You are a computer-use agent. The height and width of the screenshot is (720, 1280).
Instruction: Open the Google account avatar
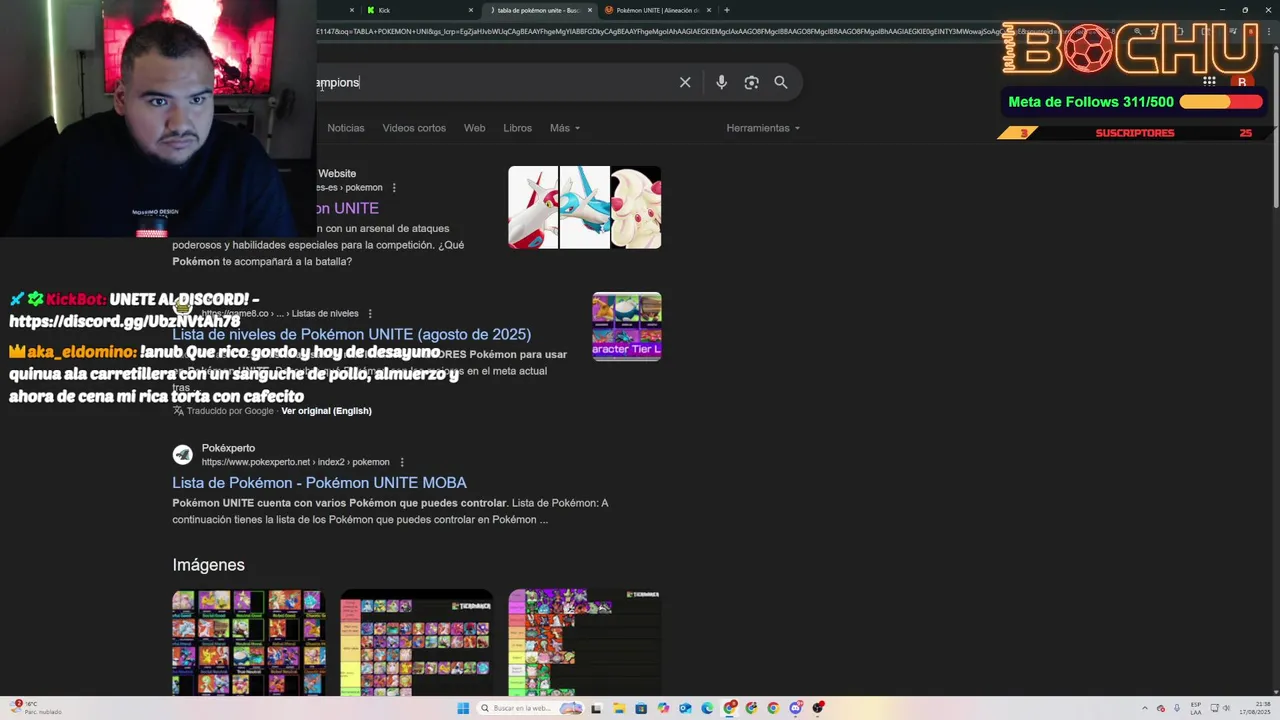pyautogui.click(x=1242, y=82)
